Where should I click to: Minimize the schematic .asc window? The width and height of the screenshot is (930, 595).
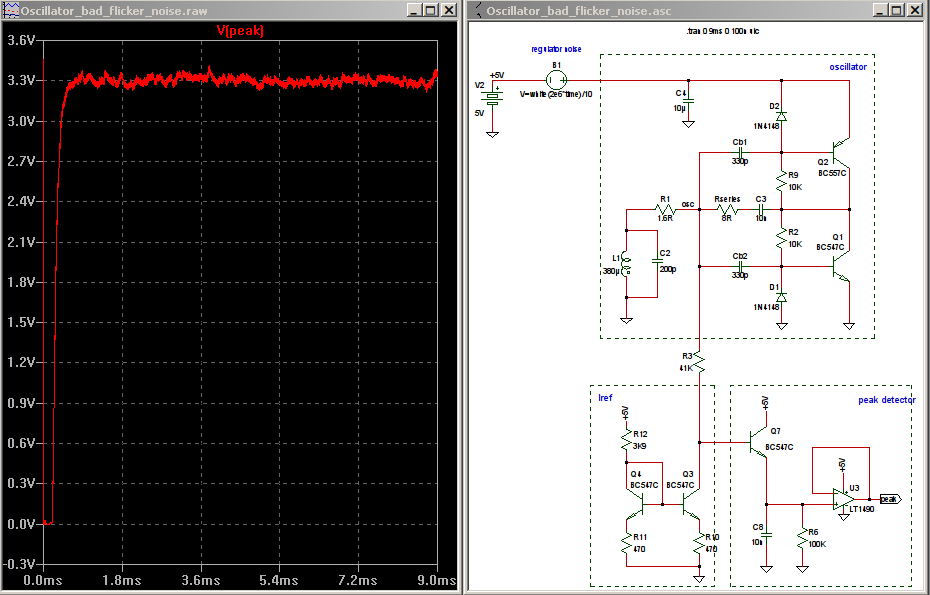pyautogui.click(x=881, y=10)
